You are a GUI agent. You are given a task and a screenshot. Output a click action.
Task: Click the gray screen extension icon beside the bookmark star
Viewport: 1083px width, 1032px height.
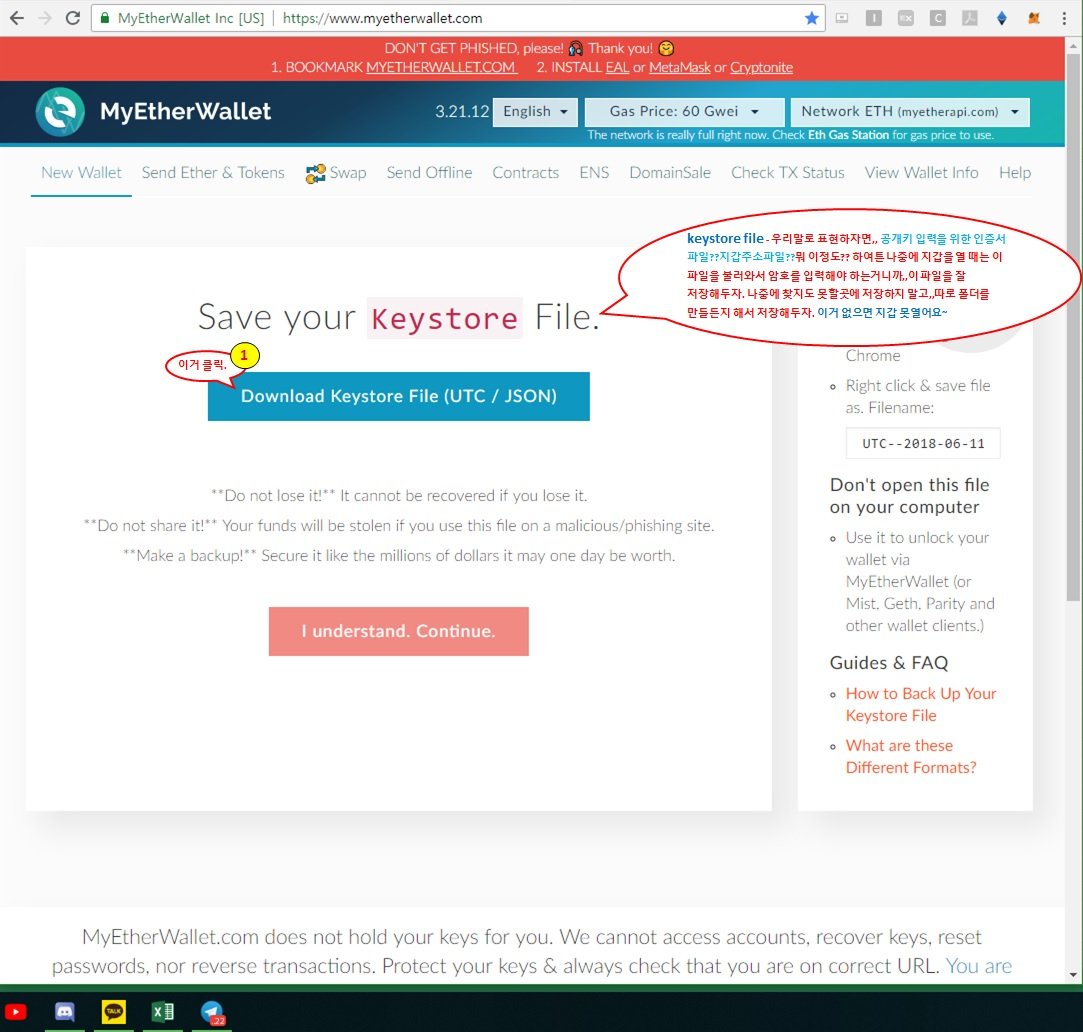(x=842, y=18)
